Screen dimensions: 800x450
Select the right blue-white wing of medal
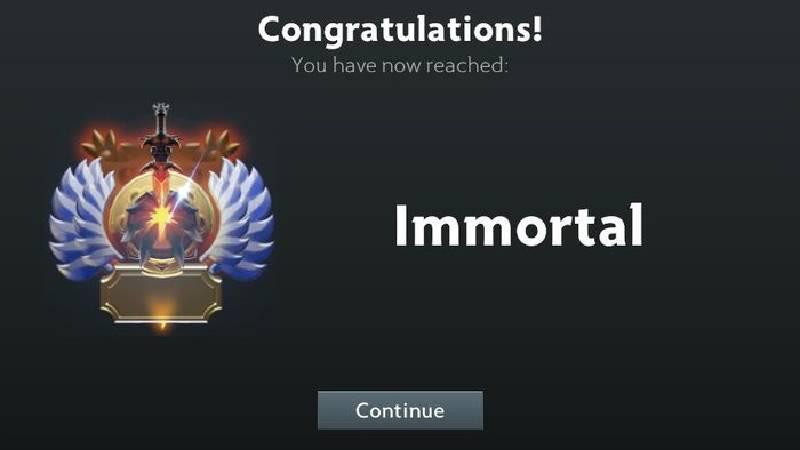click(x=241, y=219)
